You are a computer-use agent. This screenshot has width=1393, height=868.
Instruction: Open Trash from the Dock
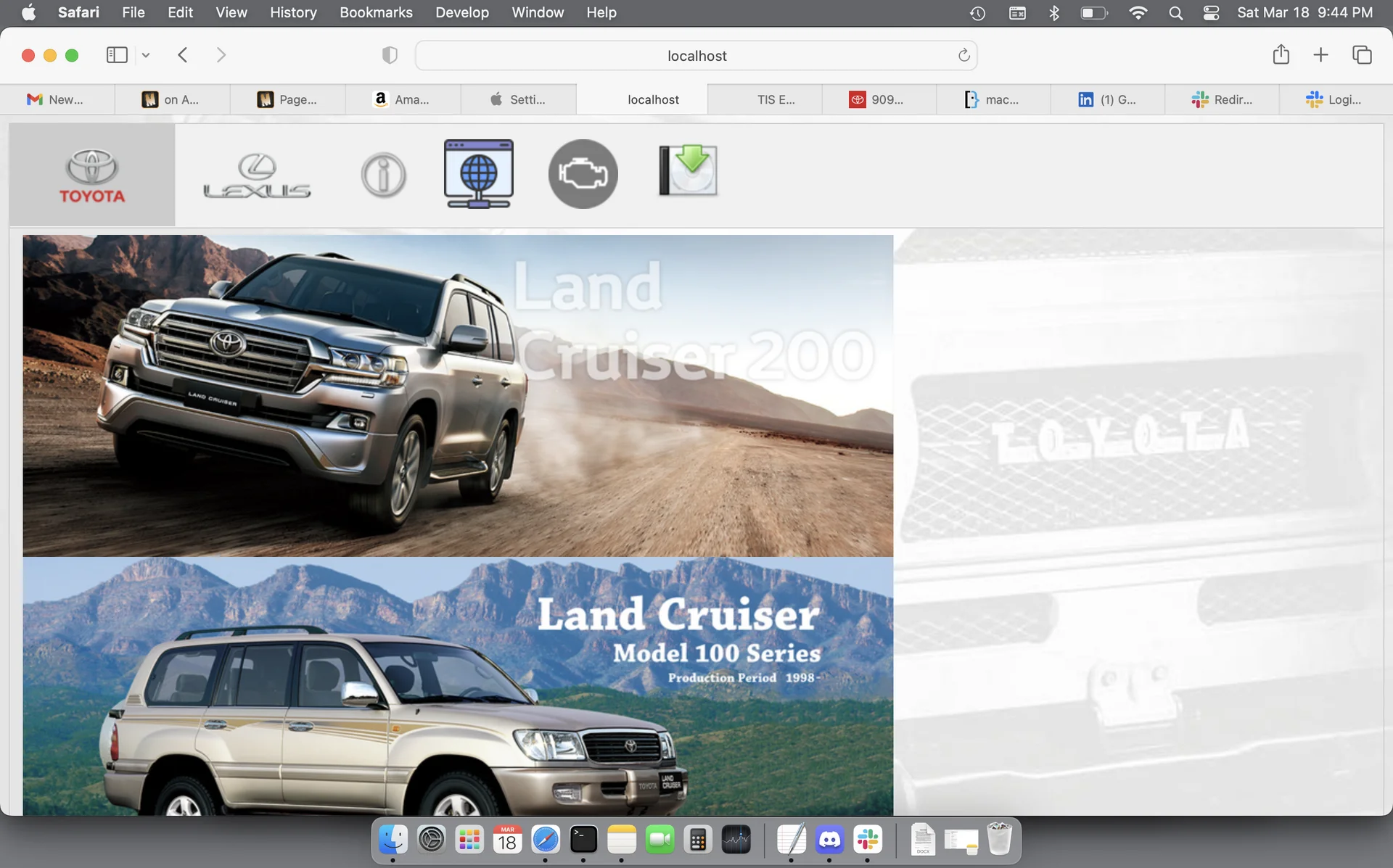[999, 840]
